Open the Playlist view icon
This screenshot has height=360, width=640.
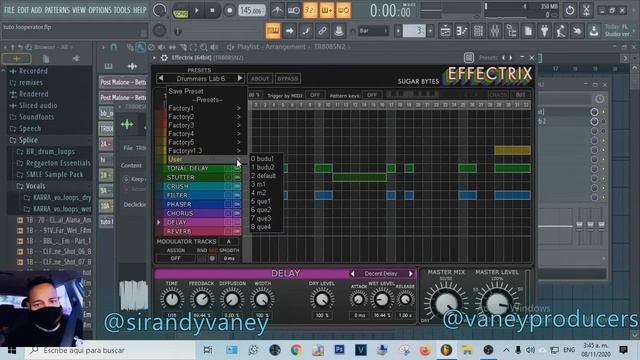tap(445, 31)
